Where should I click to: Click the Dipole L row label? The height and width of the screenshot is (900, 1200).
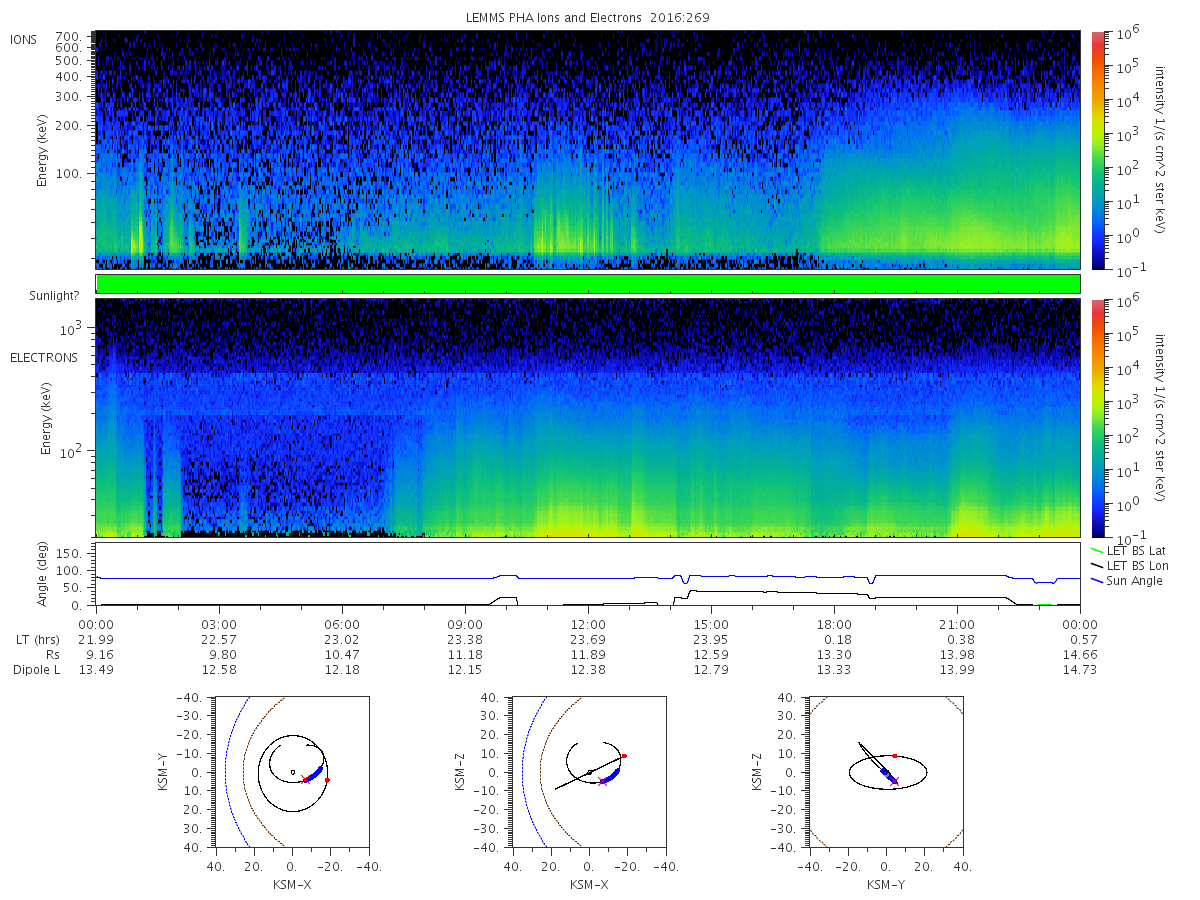[x=36, y=670]
